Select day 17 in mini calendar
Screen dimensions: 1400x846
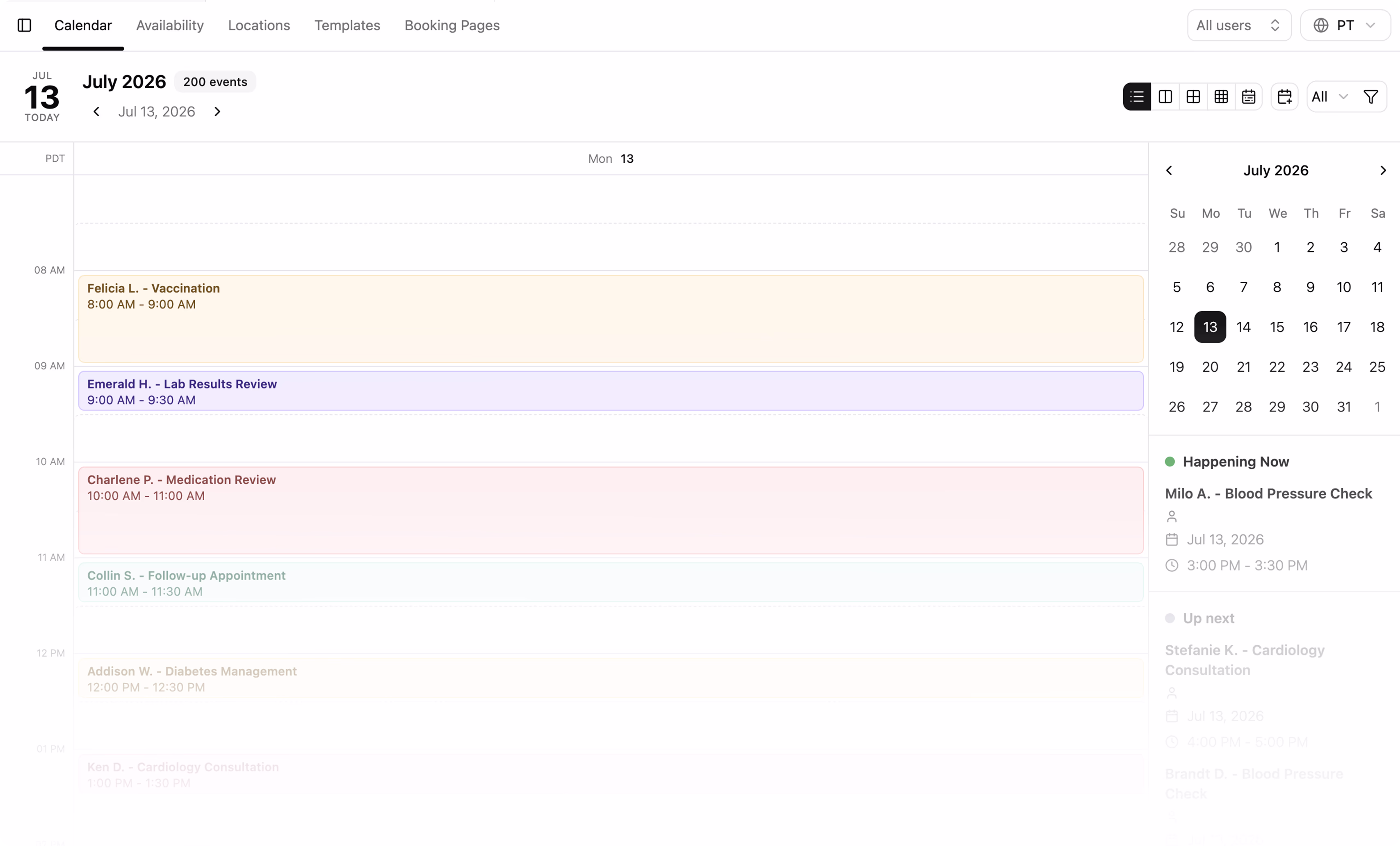click(1344, 327)
